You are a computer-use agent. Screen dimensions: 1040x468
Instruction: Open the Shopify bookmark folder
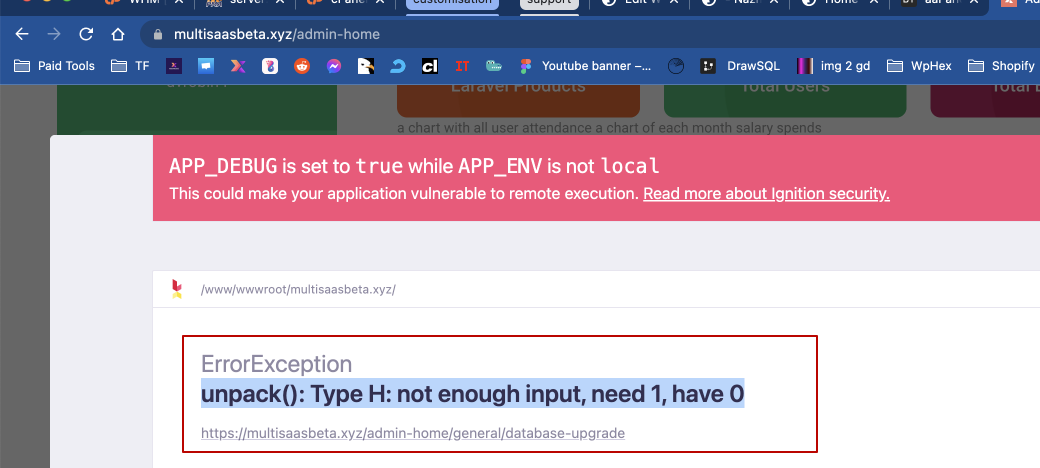[x=1002, y=66]
